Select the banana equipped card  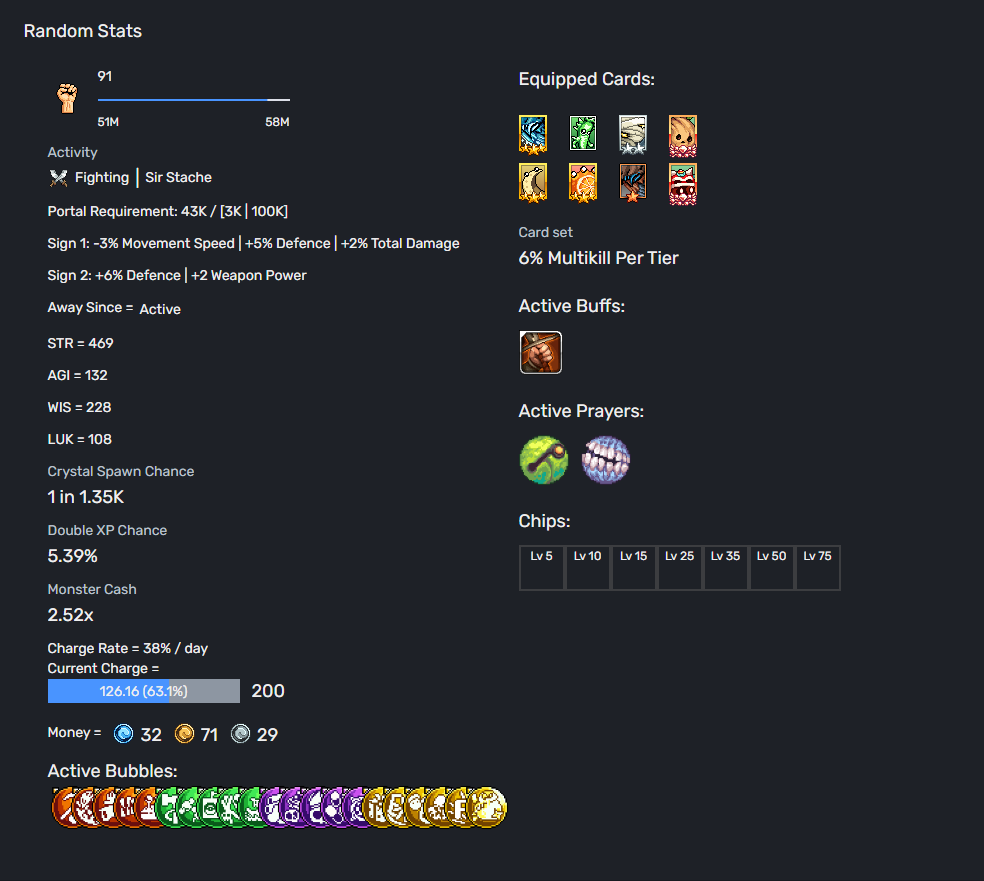(x=533, y=183)
